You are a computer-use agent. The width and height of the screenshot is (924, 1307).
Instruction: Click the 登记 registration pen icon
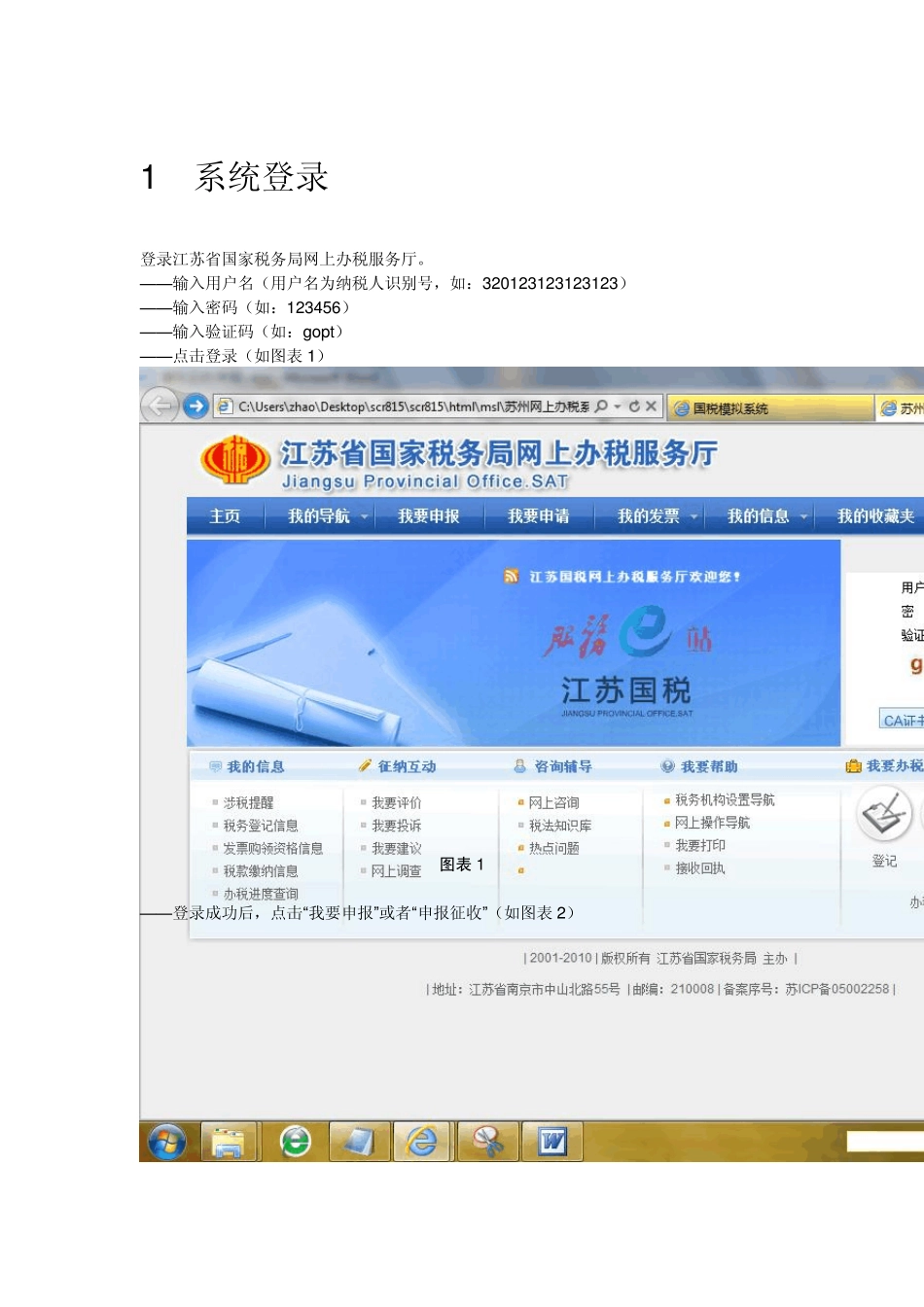(884, 815)
